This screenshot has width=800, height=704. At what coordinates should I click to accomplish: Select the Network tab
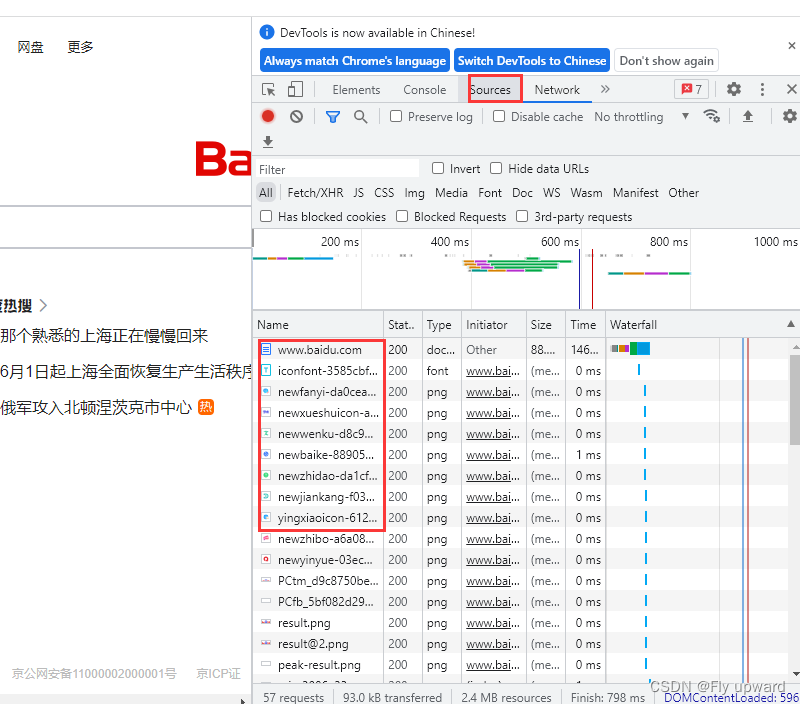(x=557, y=90)
